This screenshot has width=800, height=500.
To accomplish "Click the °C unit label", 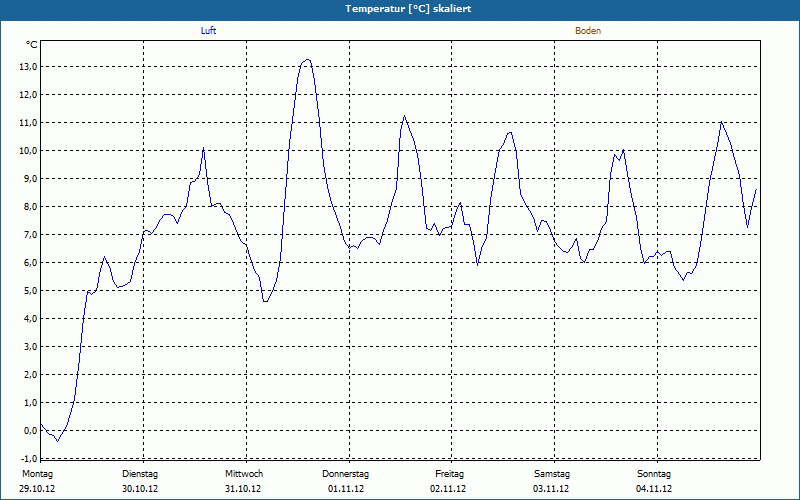I will coord(32,45).
